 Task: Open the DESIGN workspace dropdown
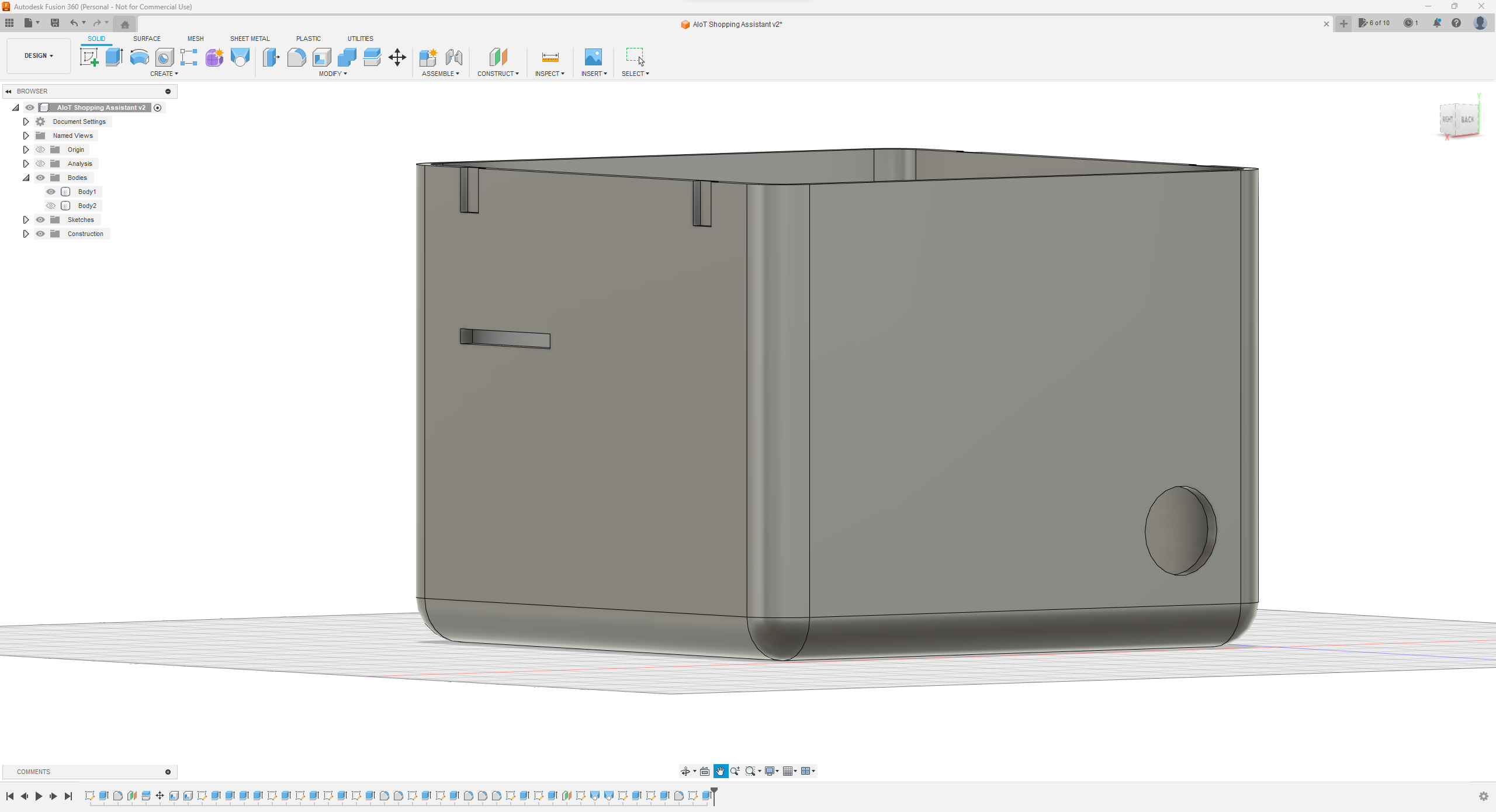click(x=38, y=55)
